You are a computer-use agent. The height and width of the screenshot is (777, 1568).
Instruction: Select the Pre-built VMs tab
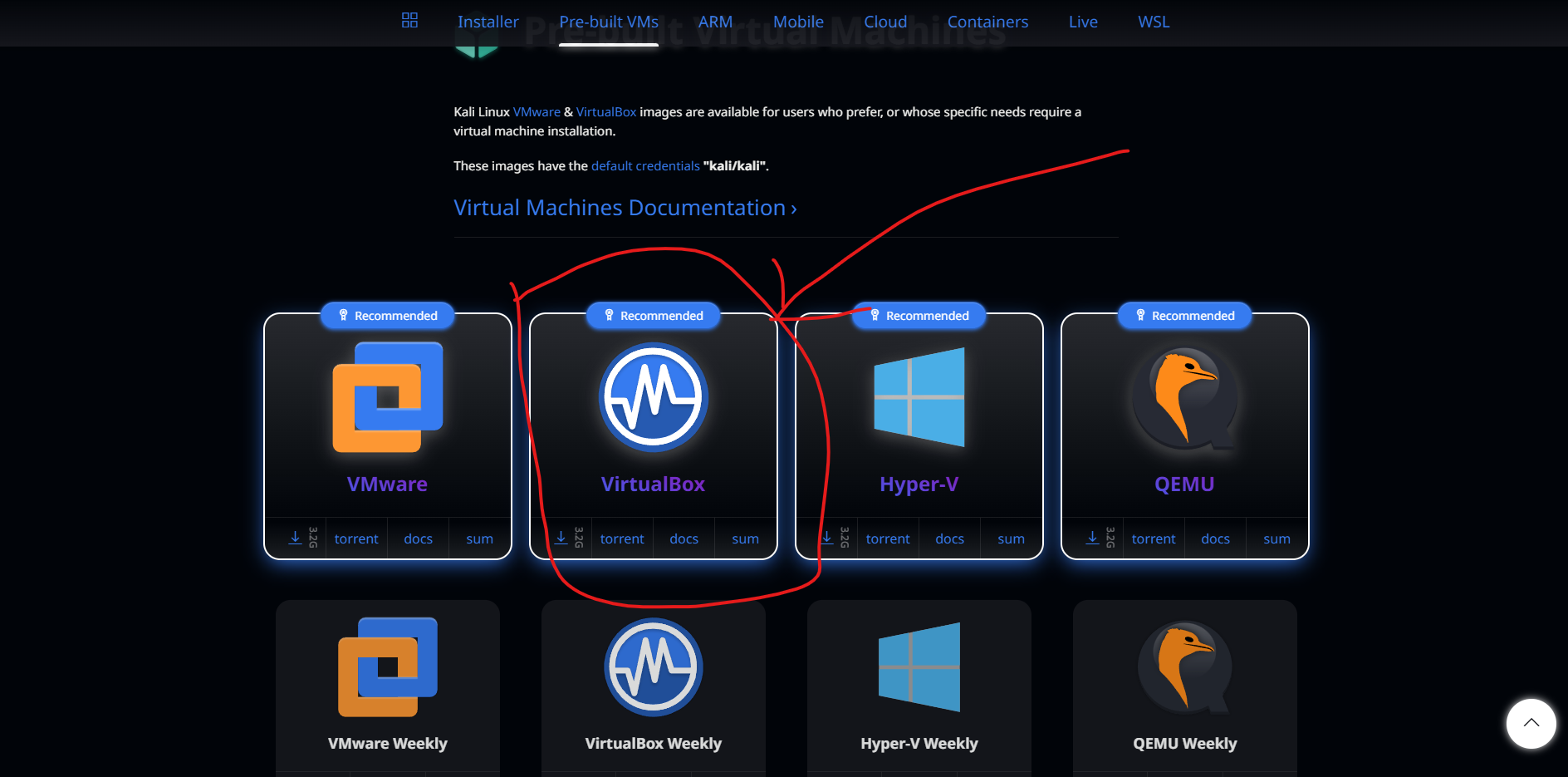[609, 22]
